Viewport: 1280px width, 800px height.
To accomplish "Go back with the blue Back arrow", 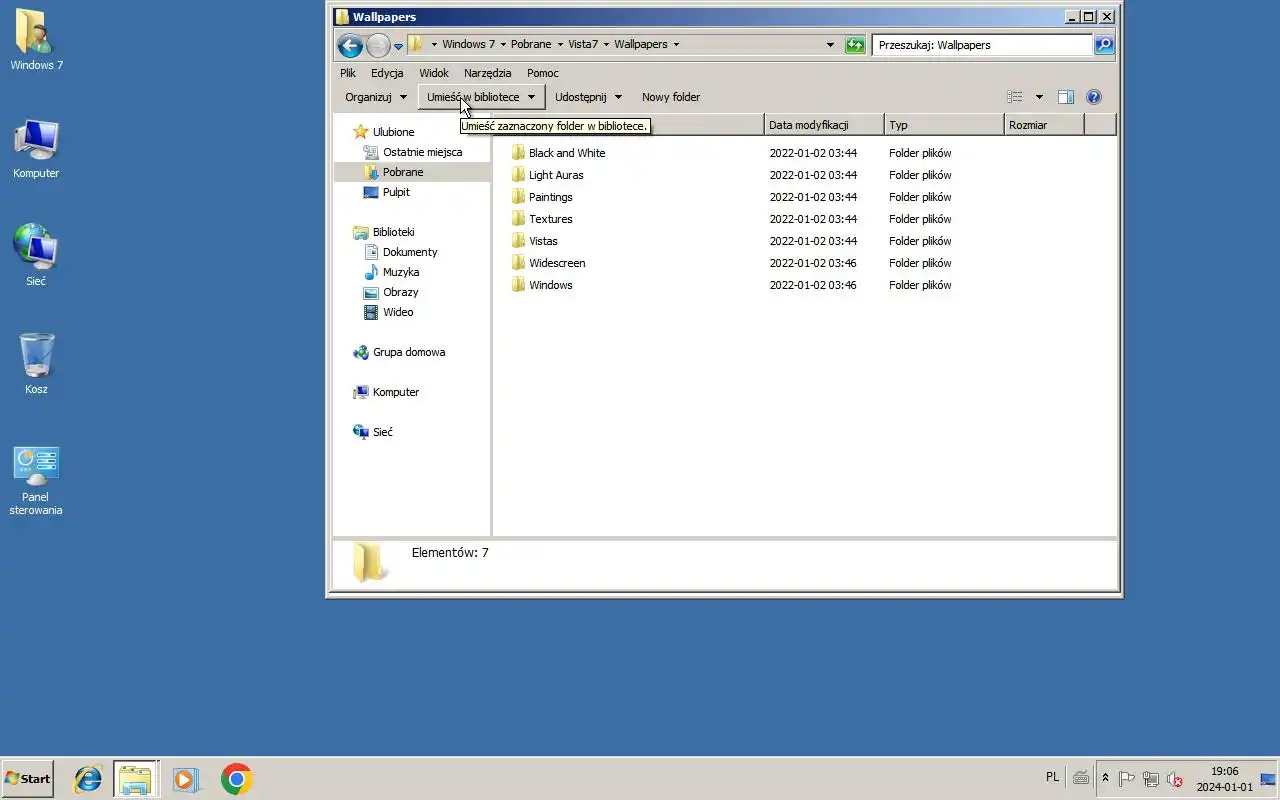I will point(350,45).
